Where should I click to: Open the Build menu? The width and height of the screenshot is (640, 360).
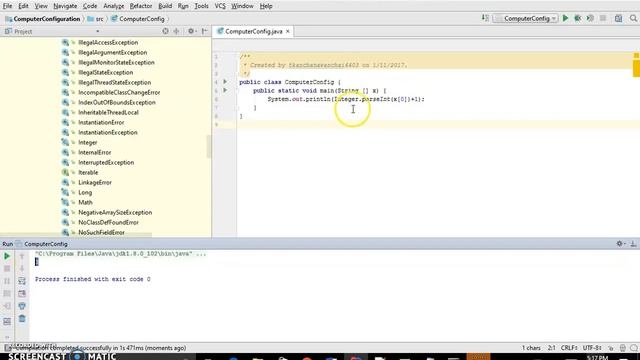165,6
